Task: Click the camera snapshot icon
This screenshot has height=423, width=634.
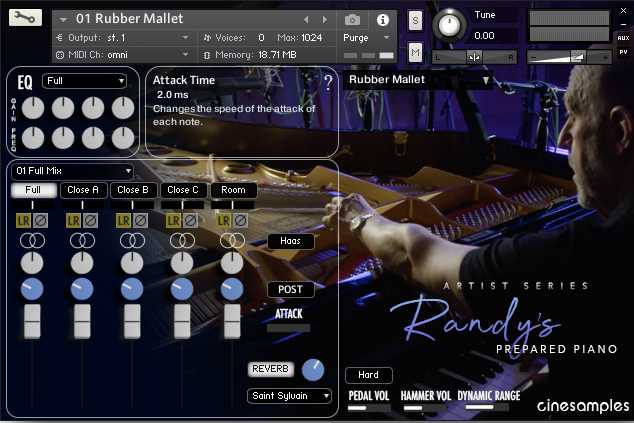Action: coord(352,19)
